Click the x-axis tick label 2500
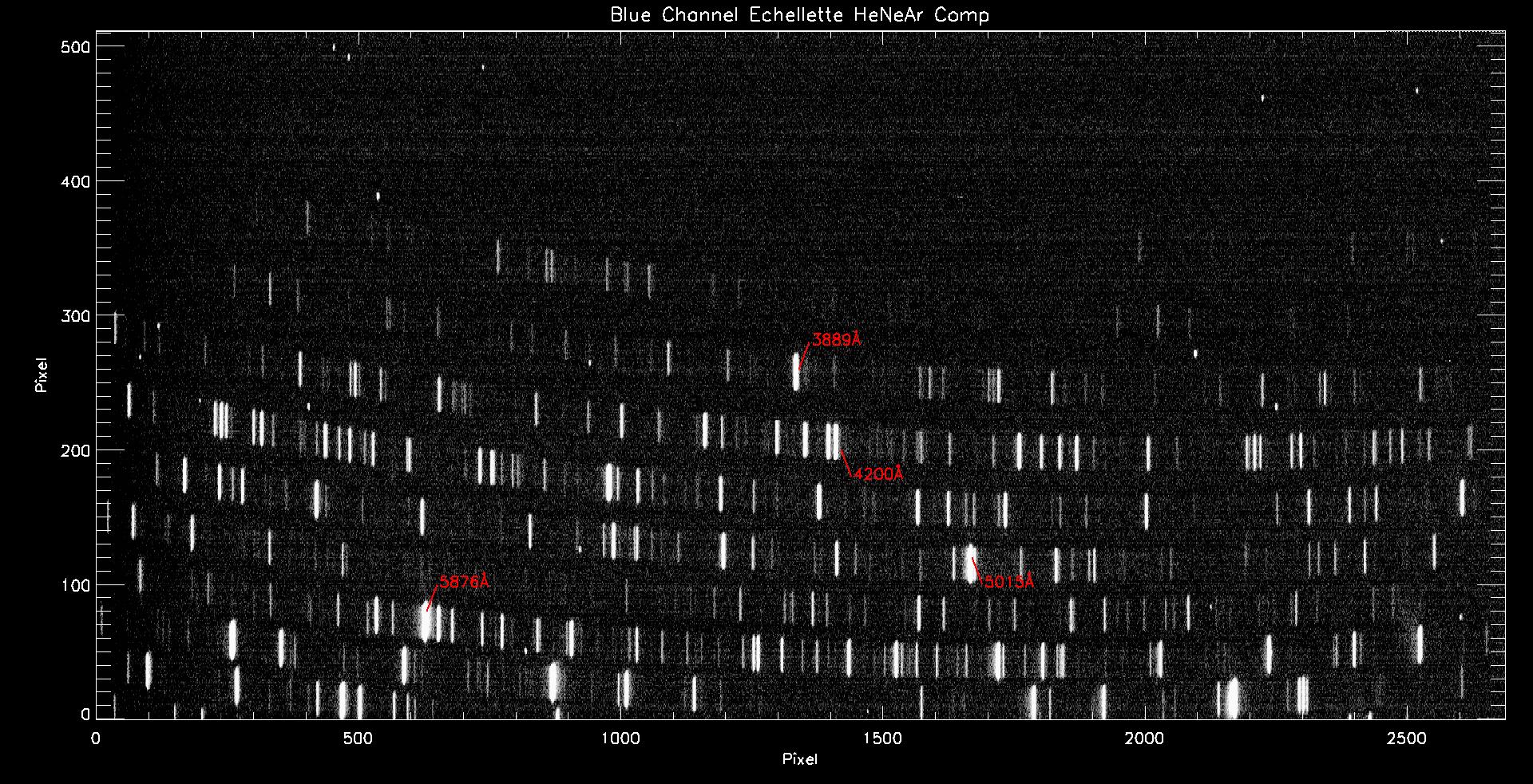The height and width of the screenshot is (784, 1533). [x=1407, y=739]
